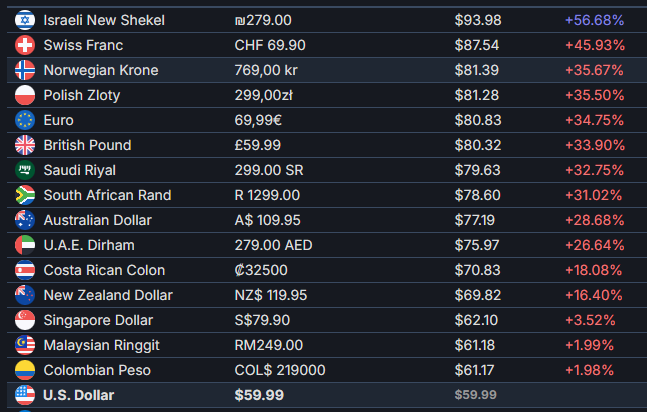This screenshot has width=647, height=412.
Task: Click the +56.68% Israeli Shekel difference
Action: pyautogui.click(x=594, y=20)
